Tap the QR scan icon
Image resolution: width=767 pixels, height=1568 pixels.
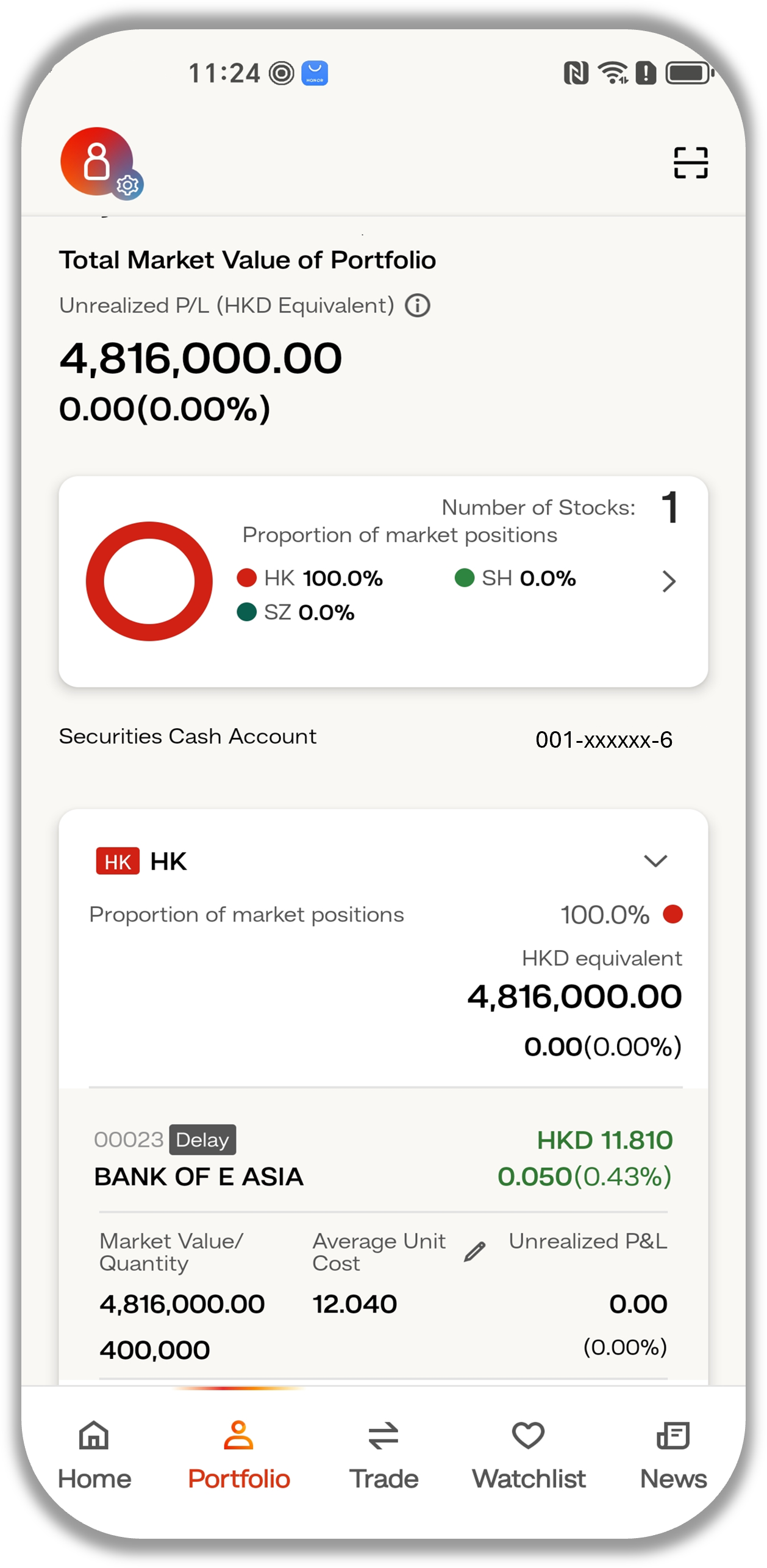coord(690,162)
